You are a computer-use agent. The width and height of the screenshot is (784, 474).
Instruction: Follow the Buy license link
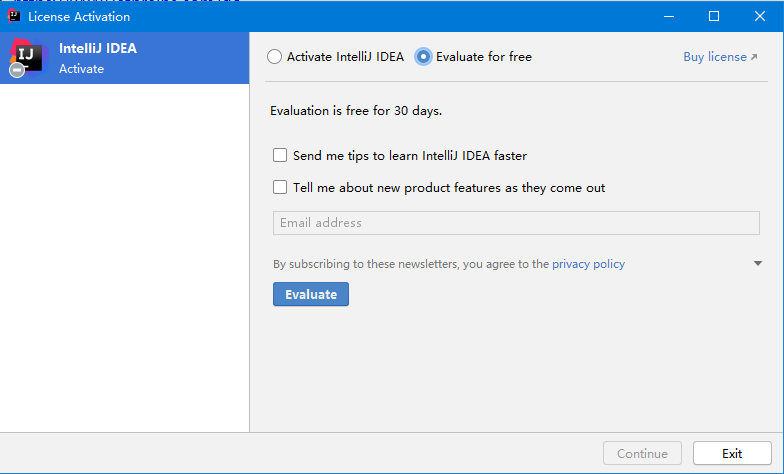(714, 57)
